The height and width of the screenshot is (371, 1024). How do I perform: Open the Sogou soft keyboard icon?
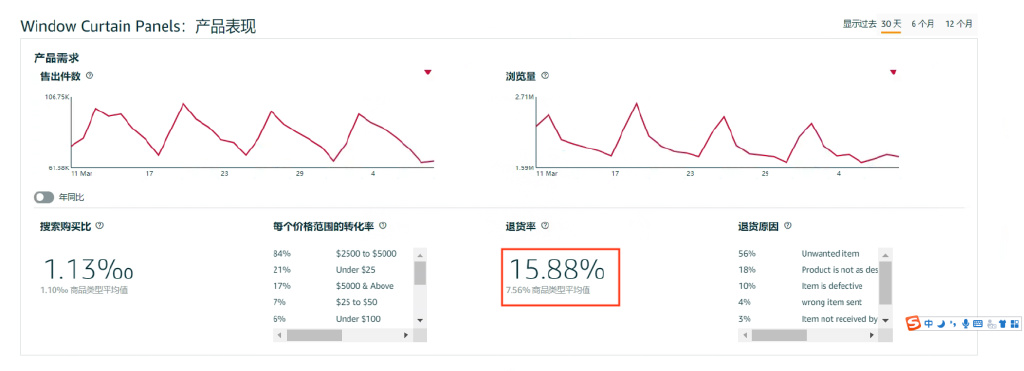(x=978, y=323)
